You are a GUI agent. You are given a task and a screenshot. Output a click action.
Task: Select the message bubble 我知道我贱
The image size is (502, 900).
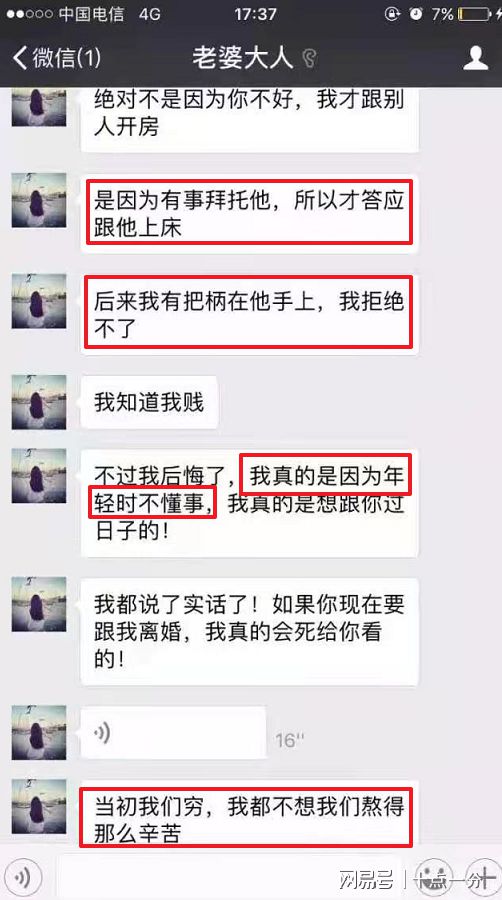(x=149, y=402)
